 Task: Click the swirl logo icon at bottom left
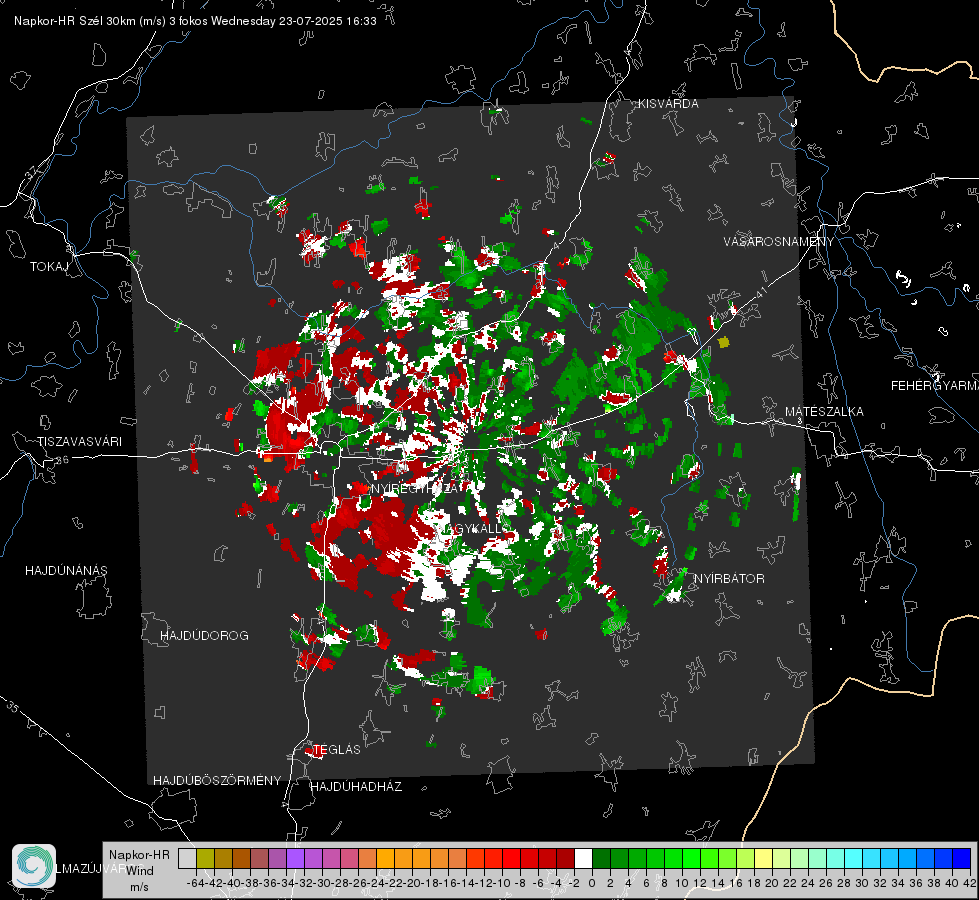tap(34, 866)
